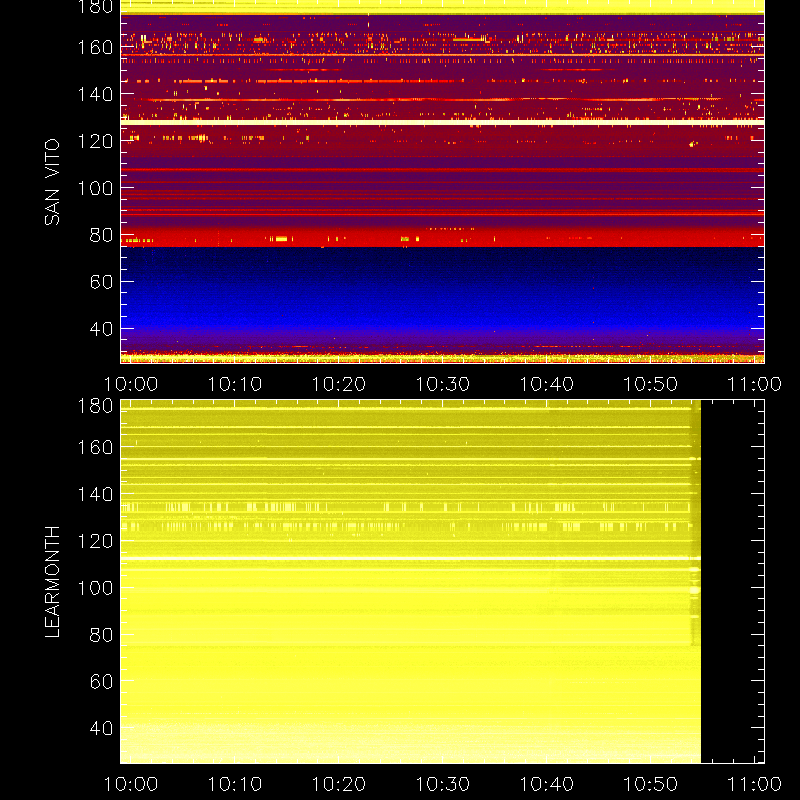Pick the 160 frequency tick on Learmonth plot
The height and width of the screenshot is (800, 800).
click(x=95, y=447)
